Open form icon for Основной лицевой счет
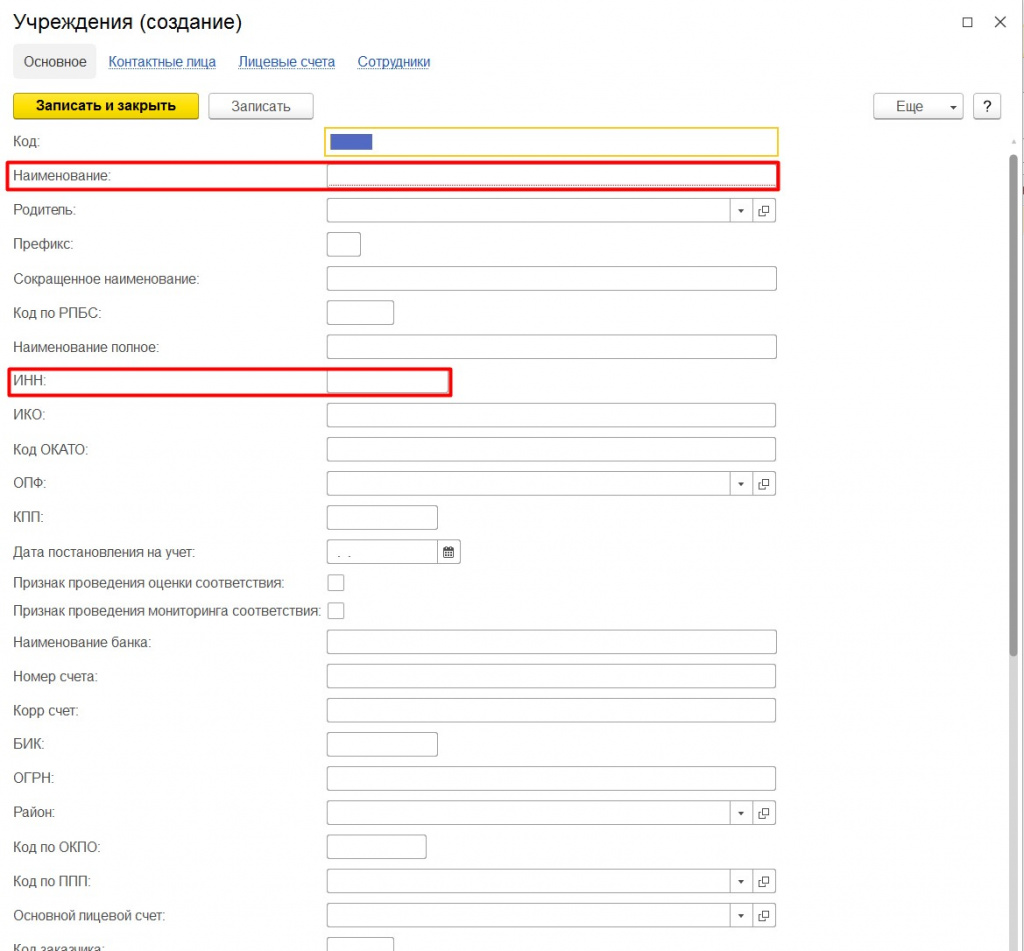 764,916
